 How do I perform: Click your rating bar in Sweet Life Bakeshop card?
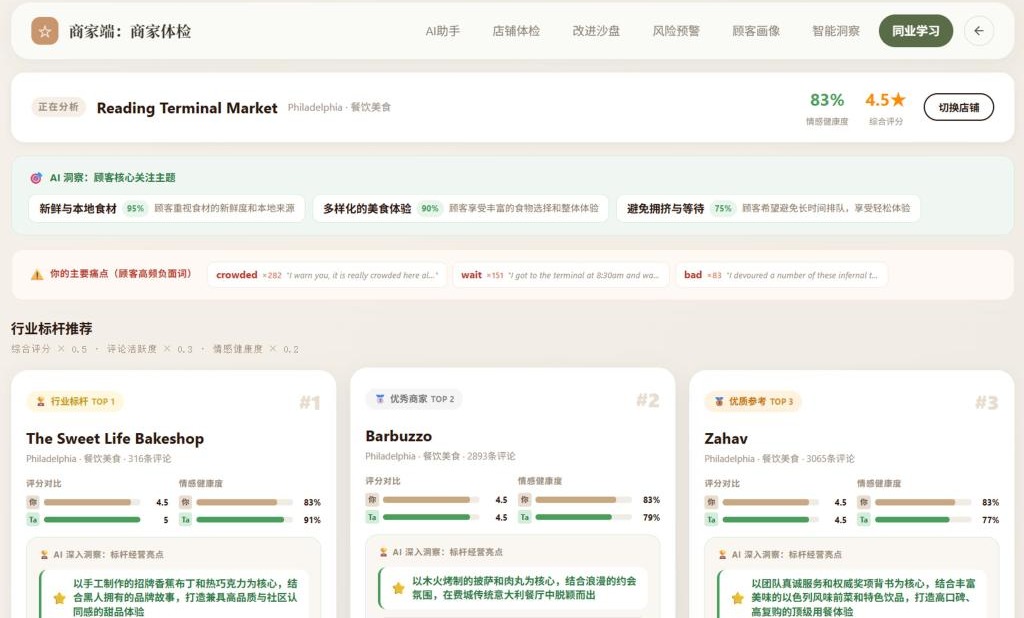92,502
